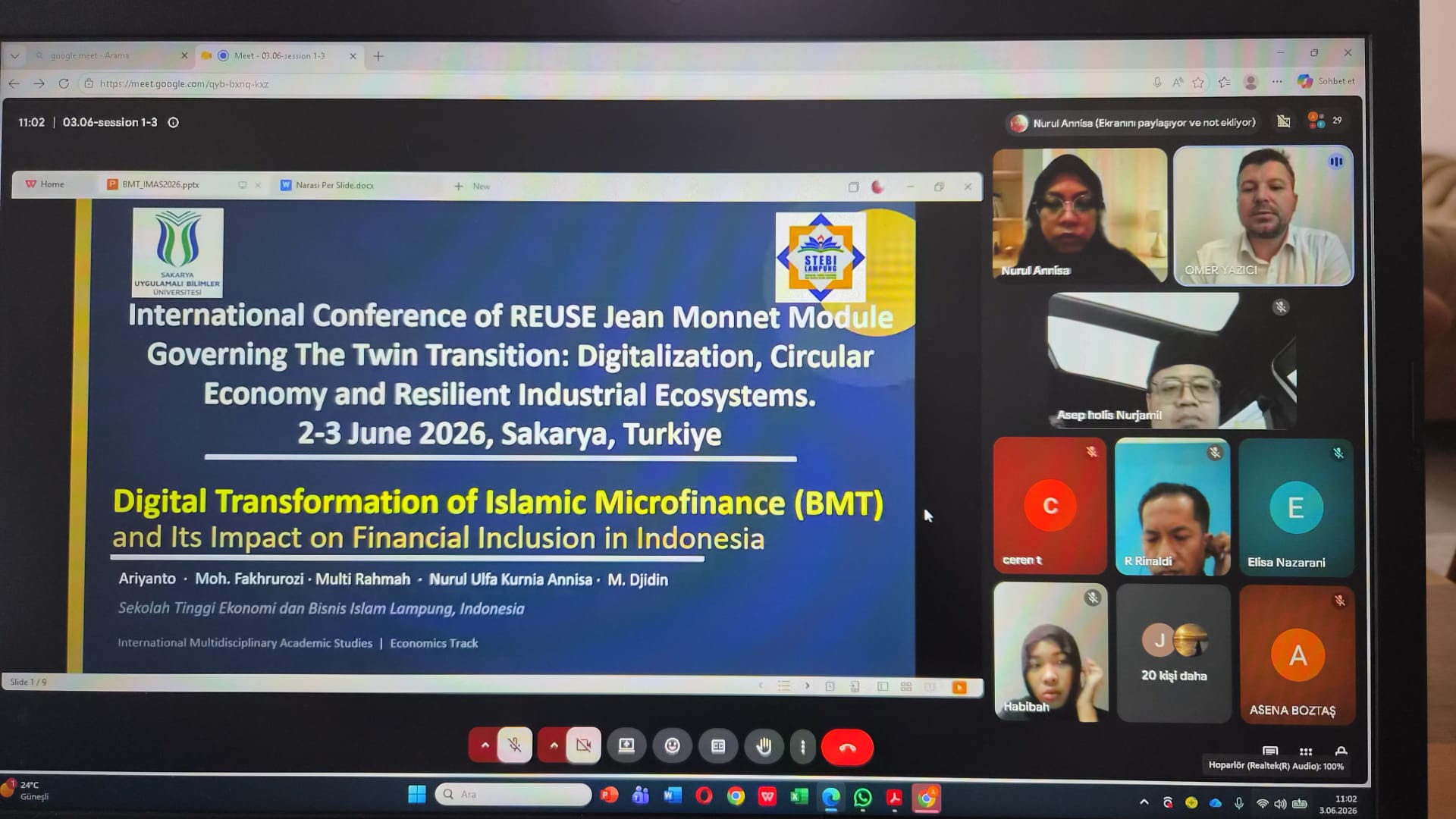Image resolution: width=1456 pixels, height=819 pixels.
Task: Open the '20 kişi daha' participants tile
Action: pyautogui.click(x=1174, y=653)
